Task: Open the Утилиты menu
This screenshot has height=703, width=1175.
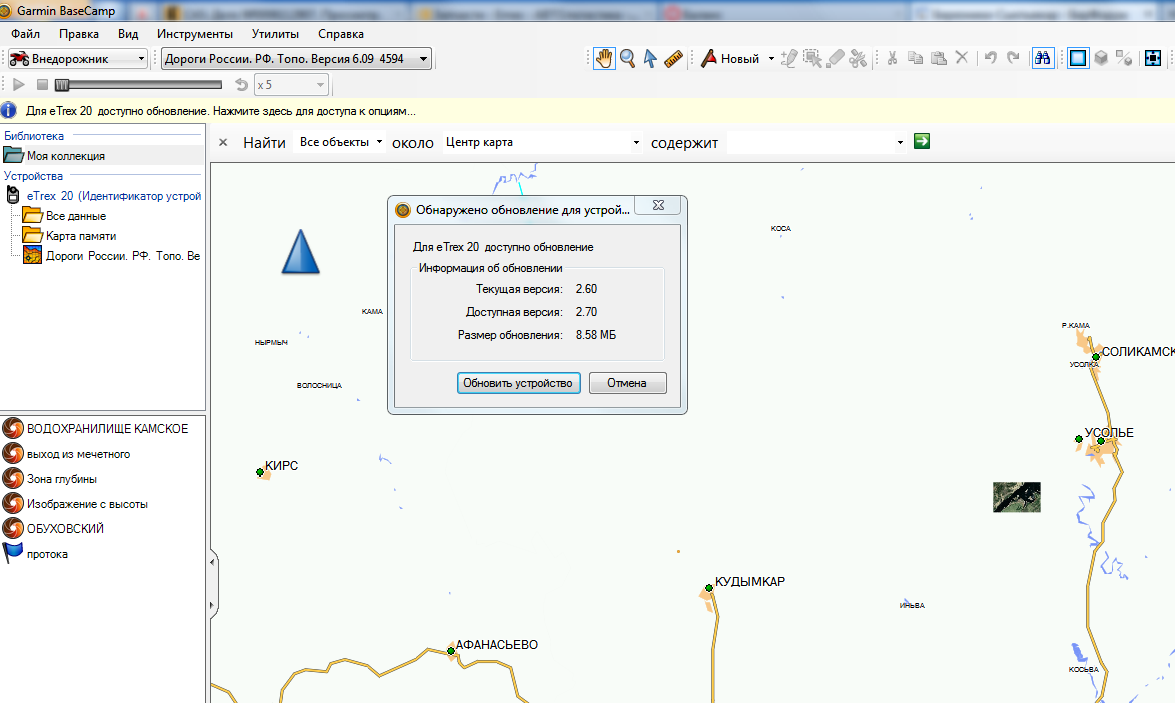Action: [x=275, y=33]
